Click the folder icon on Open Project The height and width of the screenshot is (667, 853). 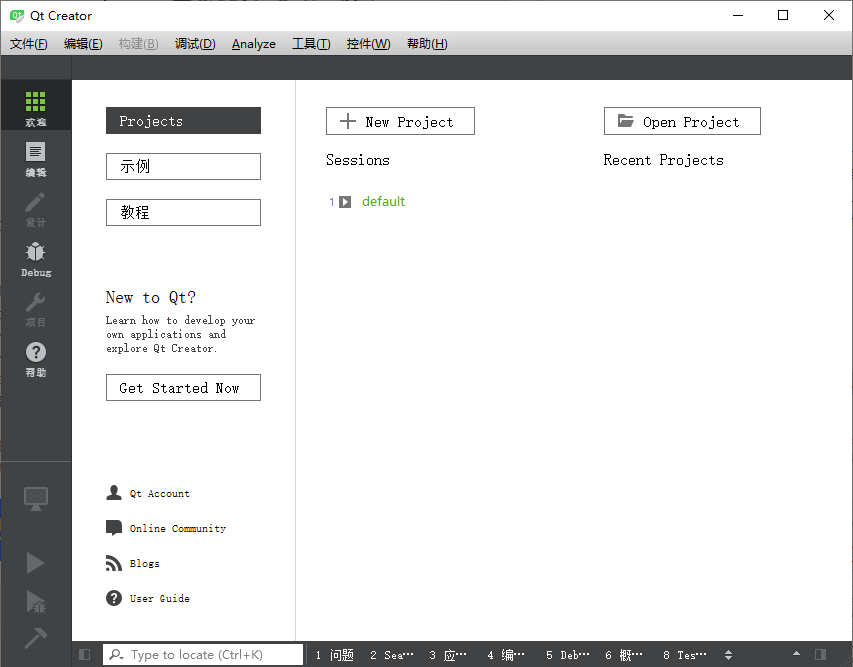[x=626, y=120]
